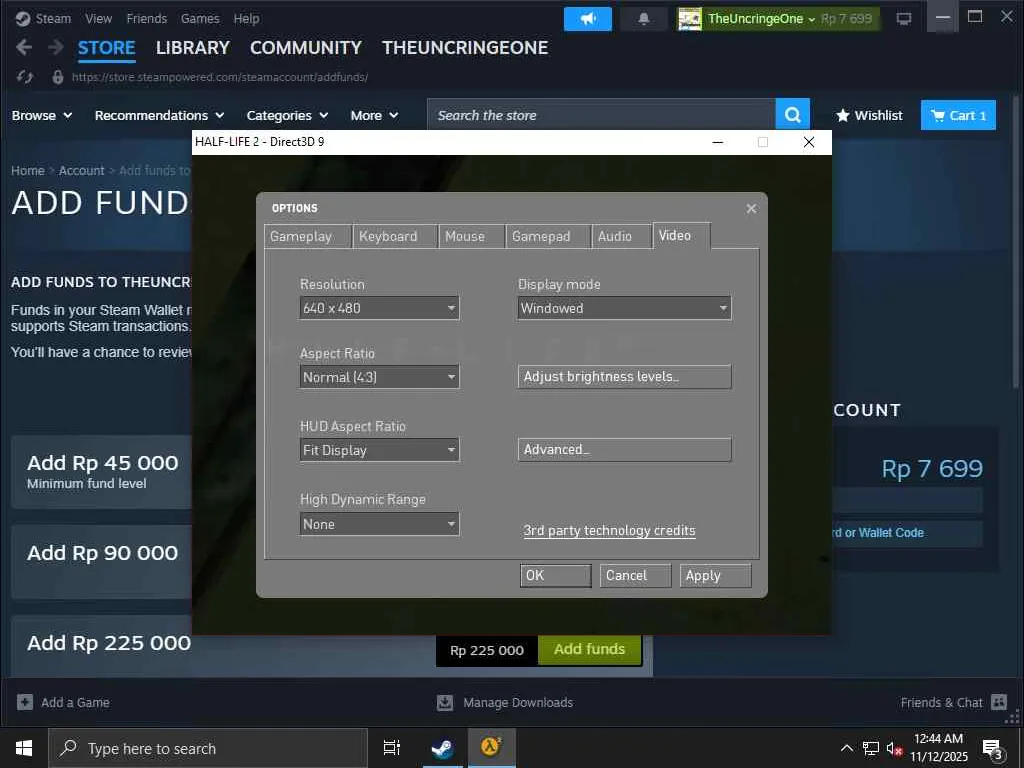Go to the COMMUNITY section
Viewport: 1024px width, 768px height.
tap(306, 48)
